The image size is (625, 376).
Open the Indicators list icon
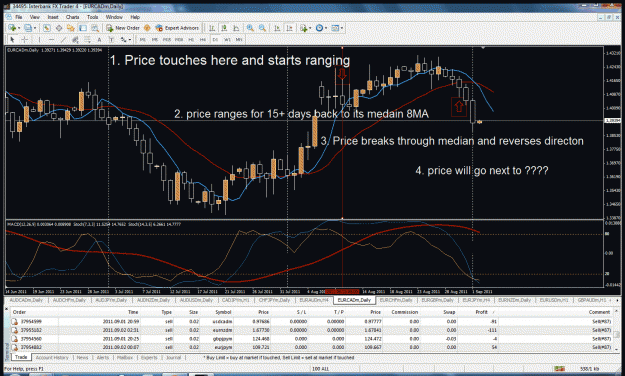tap(304, 28)
